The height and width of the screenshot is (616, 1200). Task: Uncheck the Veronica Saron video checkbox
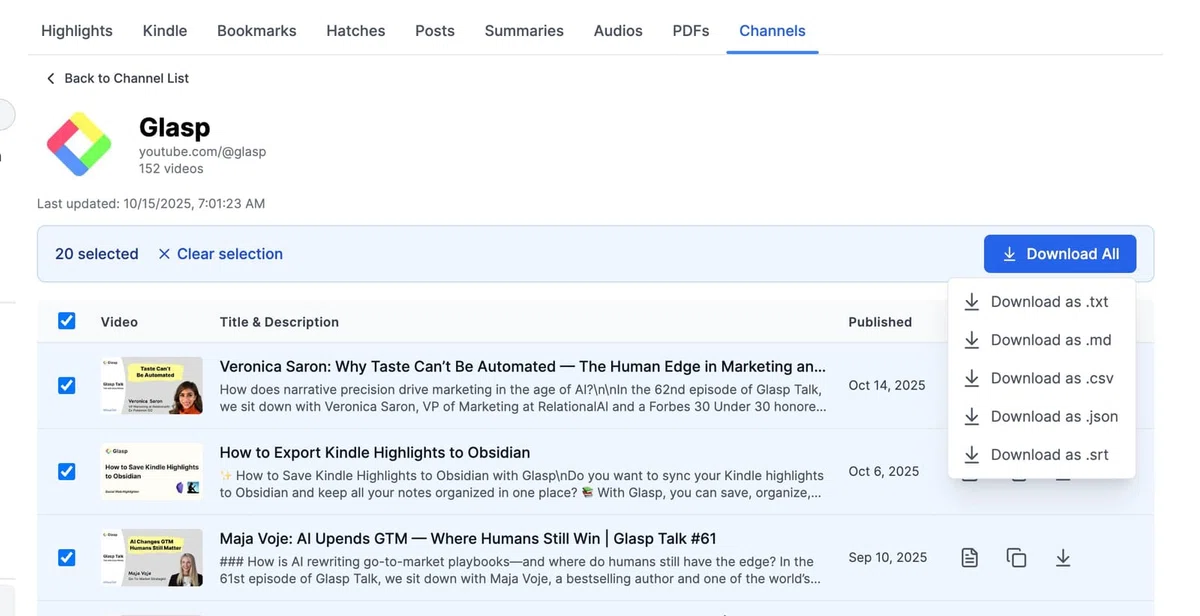tap(66, 385)
